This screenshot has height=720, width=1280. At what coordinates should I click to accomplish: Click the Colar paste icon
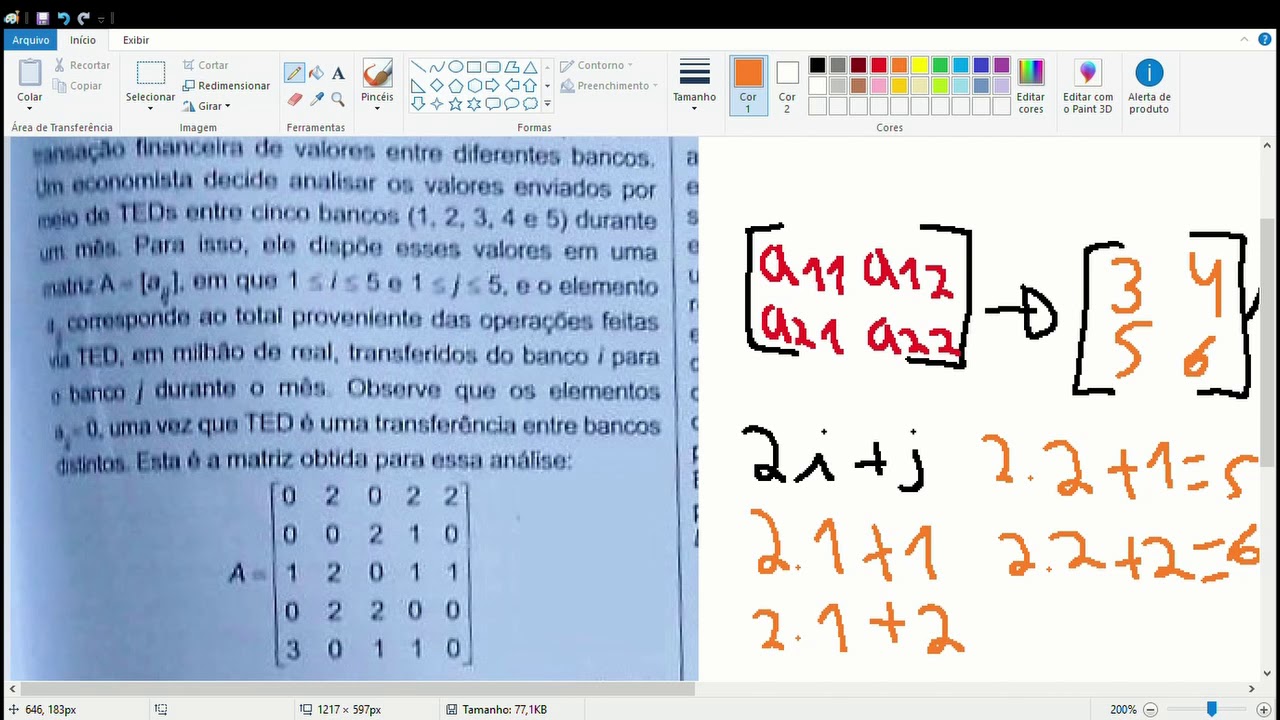point(30,73)
